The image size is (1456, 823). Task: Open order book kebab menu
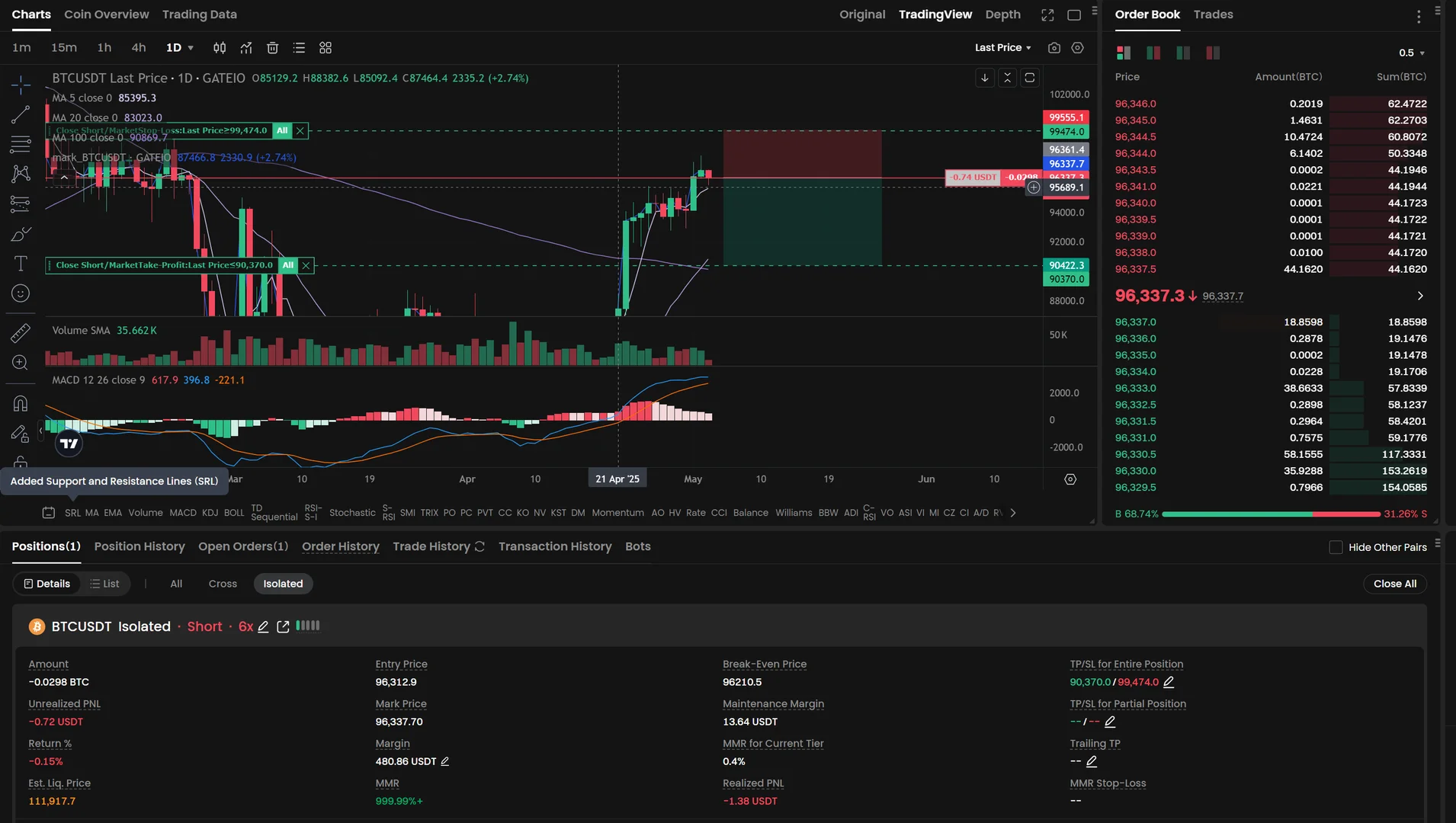[1419, 17]
